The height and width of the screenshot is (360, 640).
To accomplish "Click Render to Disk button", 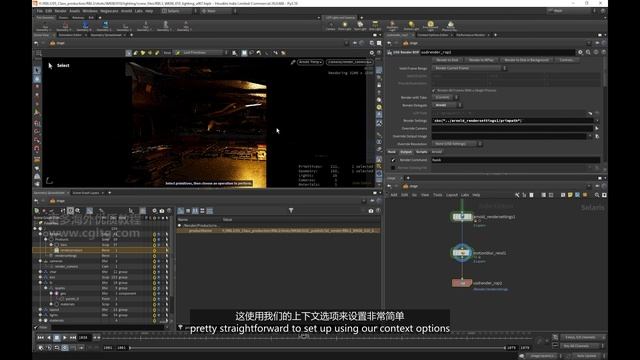I will [x=447, y=60].
